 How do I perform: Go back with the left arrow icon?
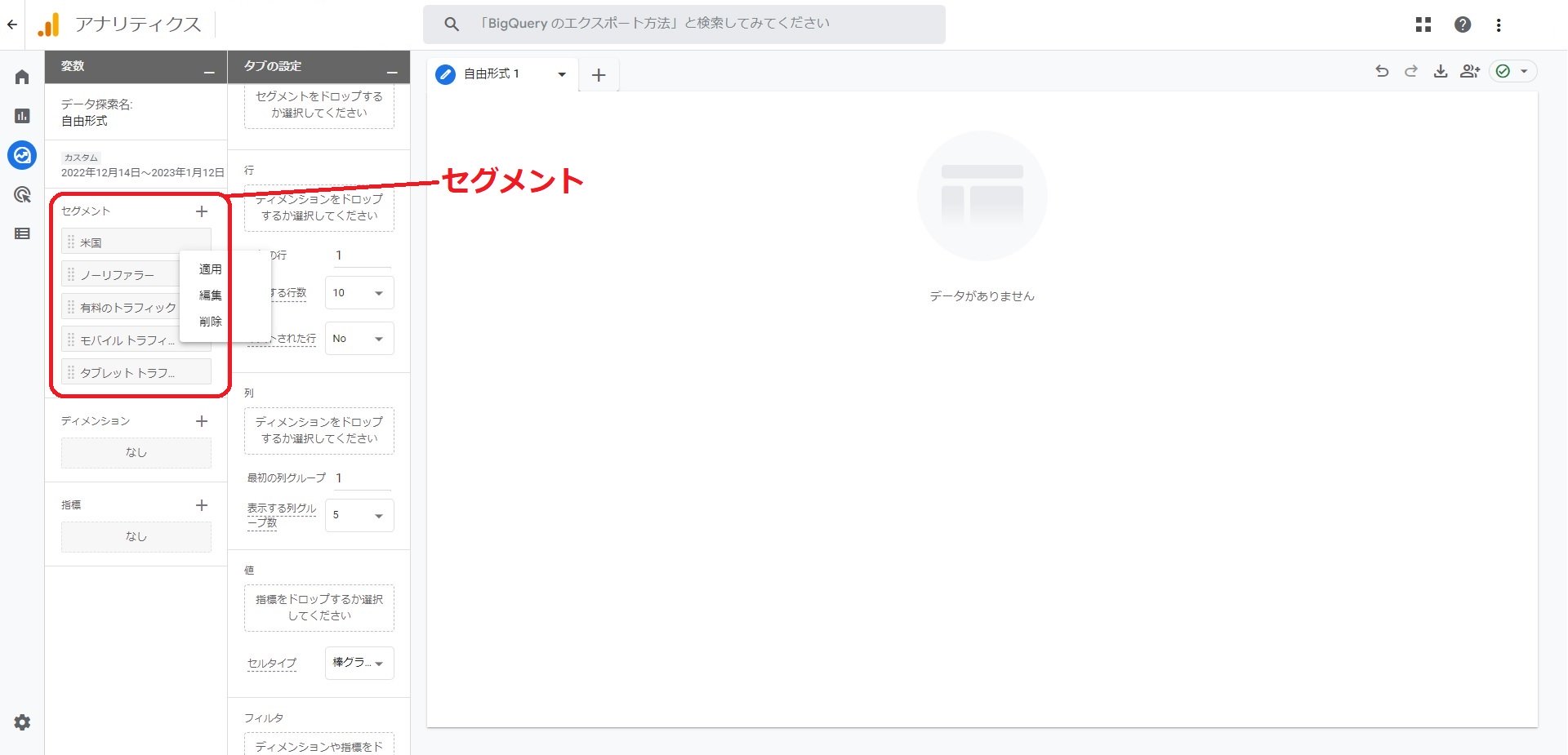pos(12,24)
